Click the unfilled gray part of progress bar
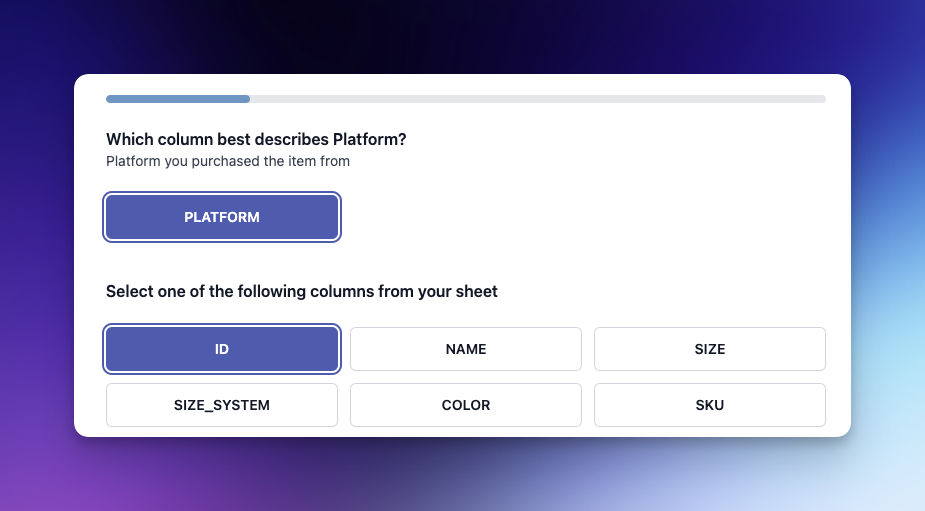This screenshot has height=511, width=925. pyautogui.click(x=538, y=99)
